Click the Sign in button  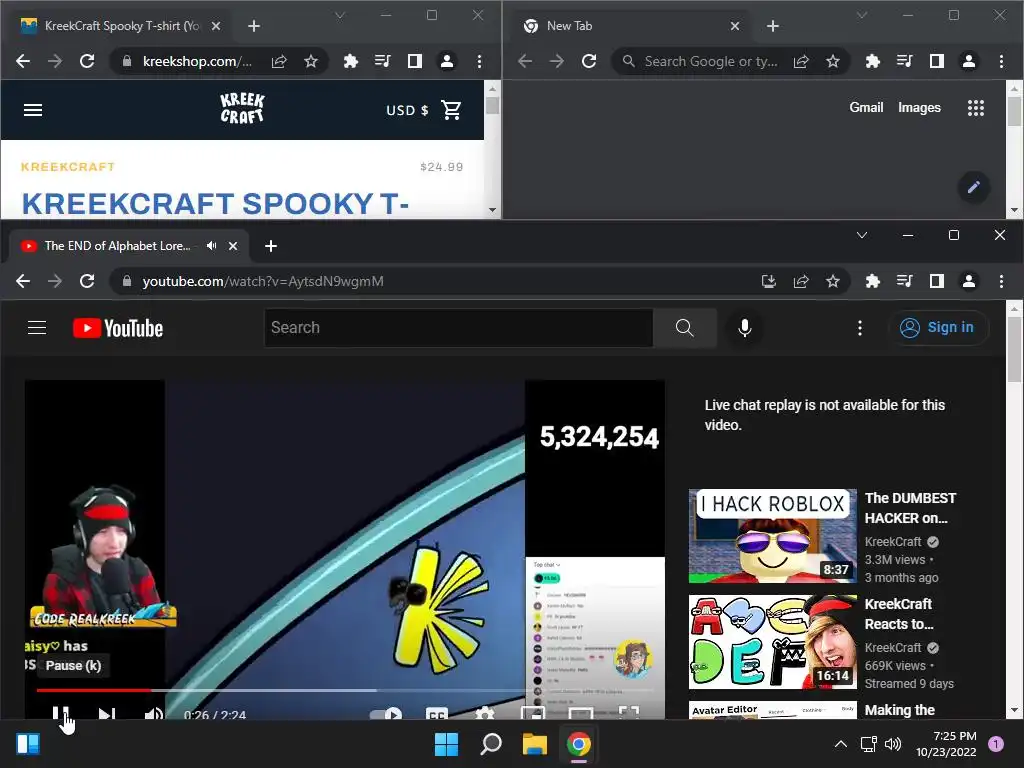[x=938, y=328]
